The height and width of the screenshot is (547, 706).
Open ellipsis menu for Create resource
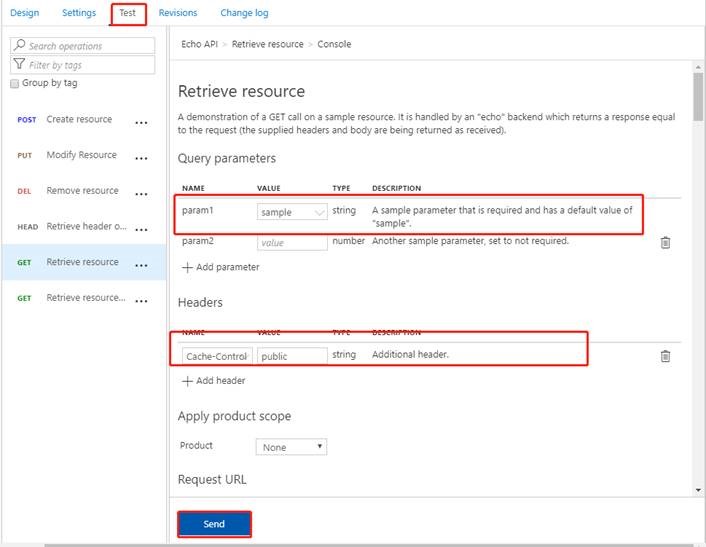141,122
